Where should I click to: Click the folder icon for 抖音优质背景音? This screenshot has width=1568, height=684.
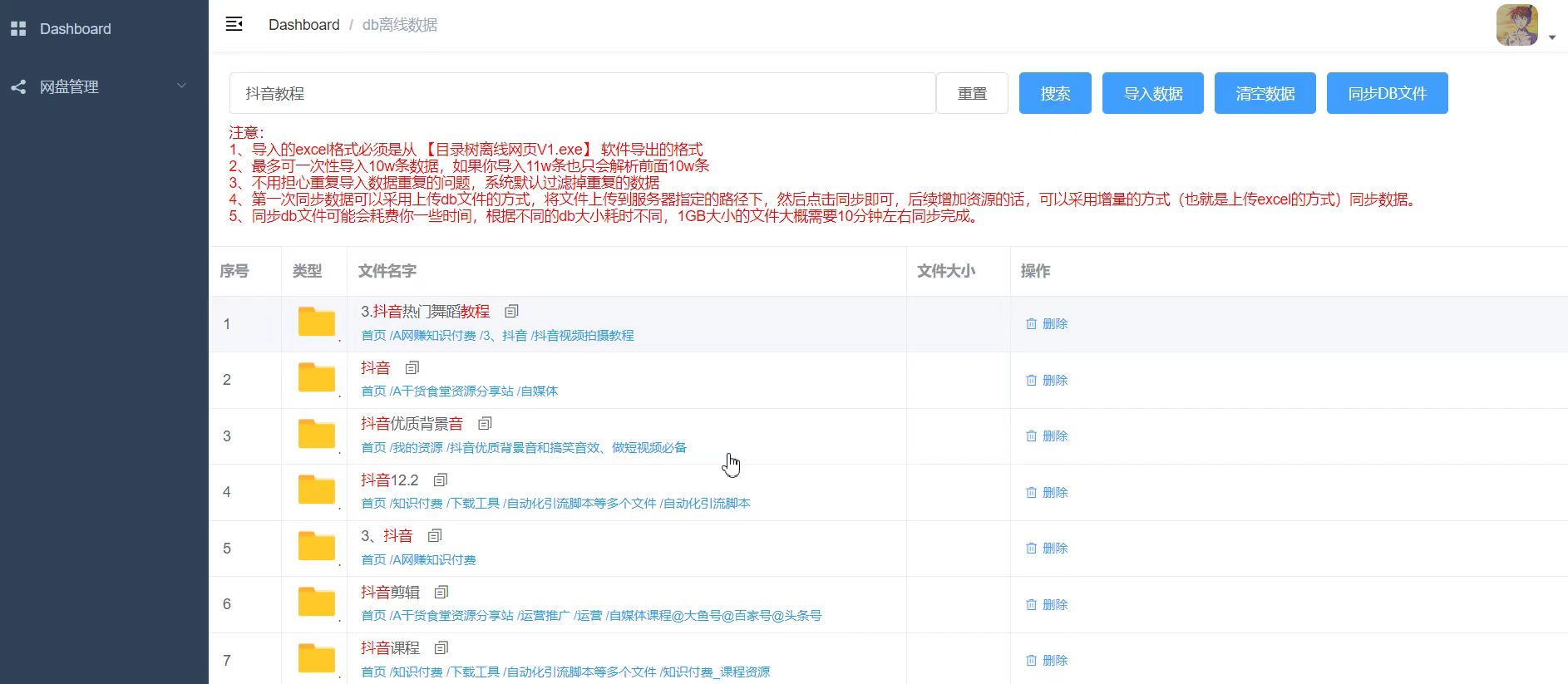coord(316,434)
